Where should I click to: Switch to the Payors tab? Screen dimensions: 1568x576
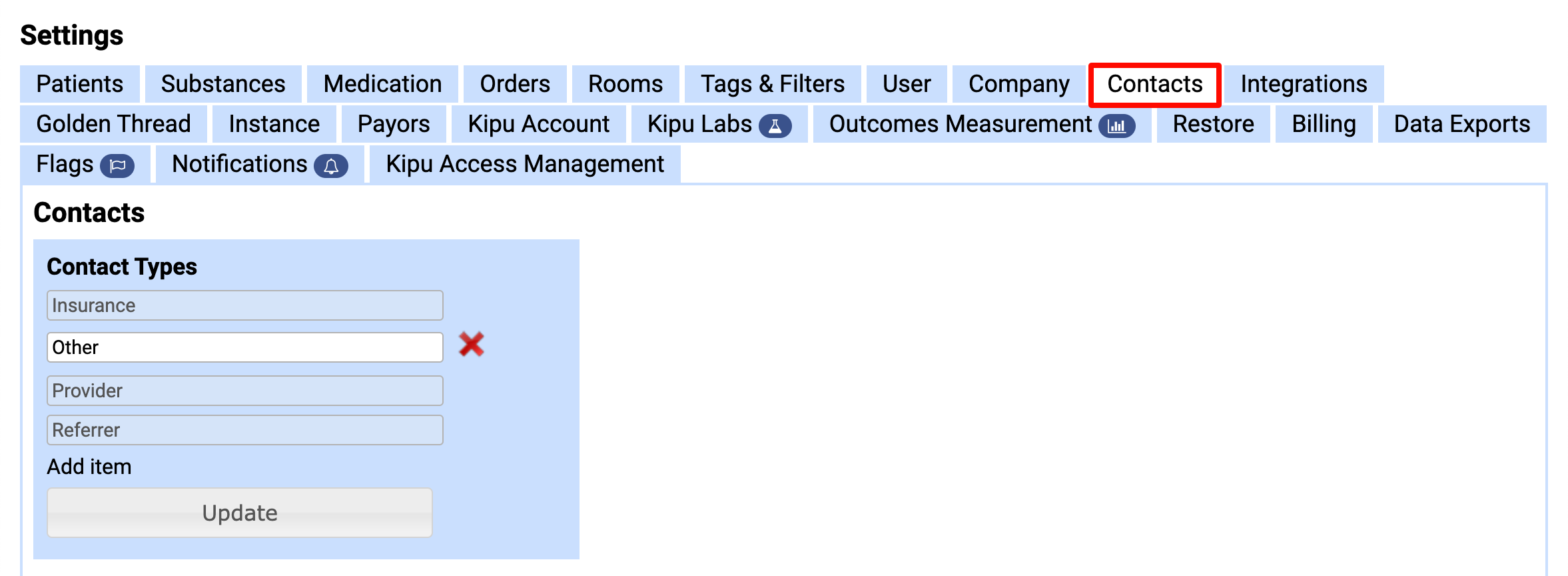coord(394,124)
